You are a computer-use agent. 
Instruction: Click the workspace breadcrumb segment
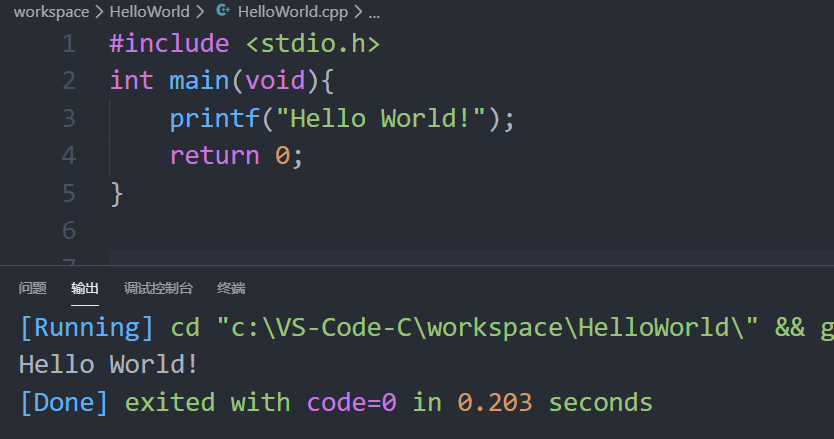[x=51, y=12]
